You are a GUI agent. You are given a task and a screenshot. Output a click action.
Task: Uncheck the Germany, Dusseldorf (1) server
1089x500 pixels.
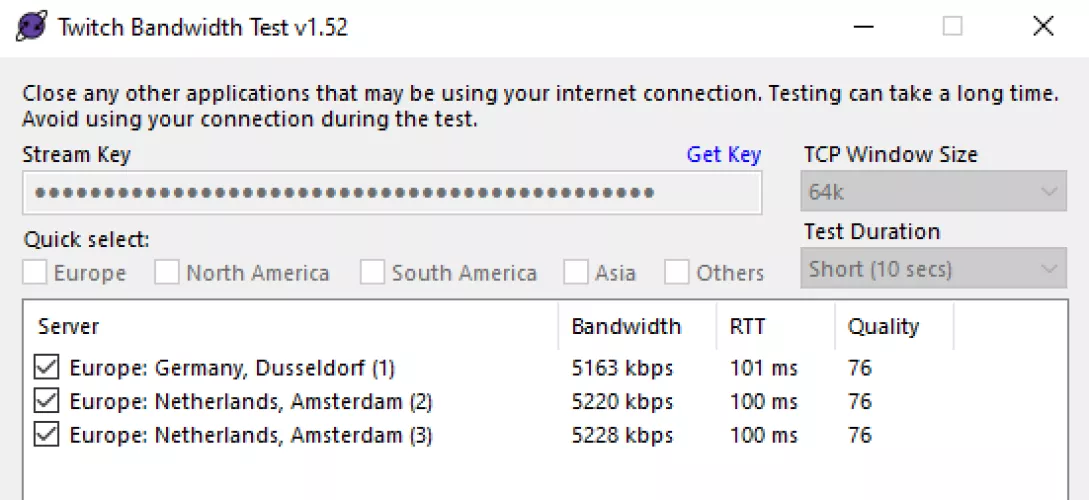point(46,368)
